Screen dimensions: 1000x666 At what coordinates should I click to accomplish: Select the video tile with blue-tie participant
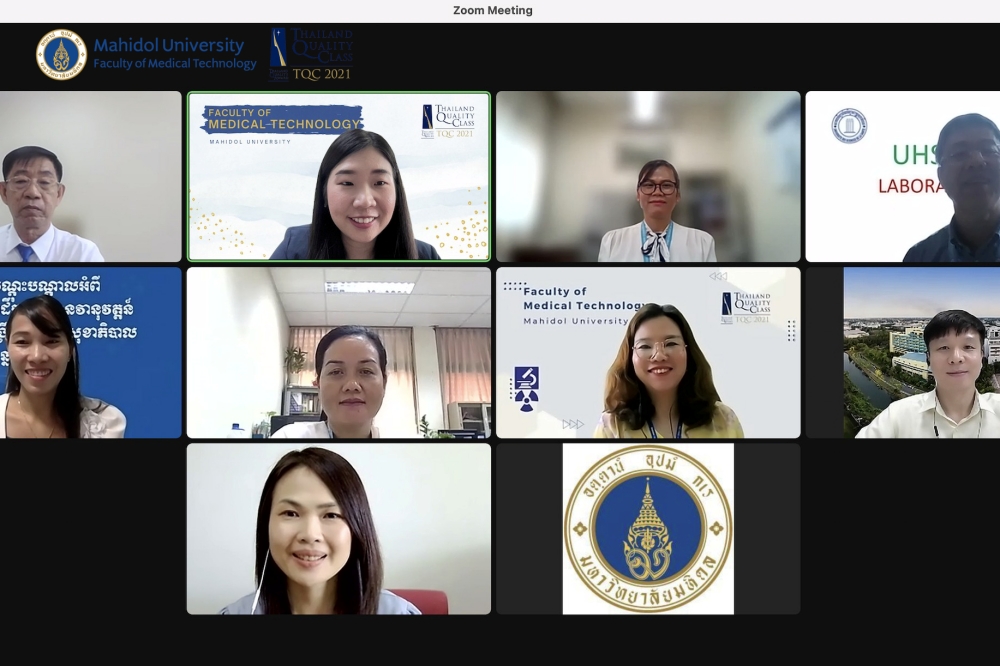coord(90,177)
